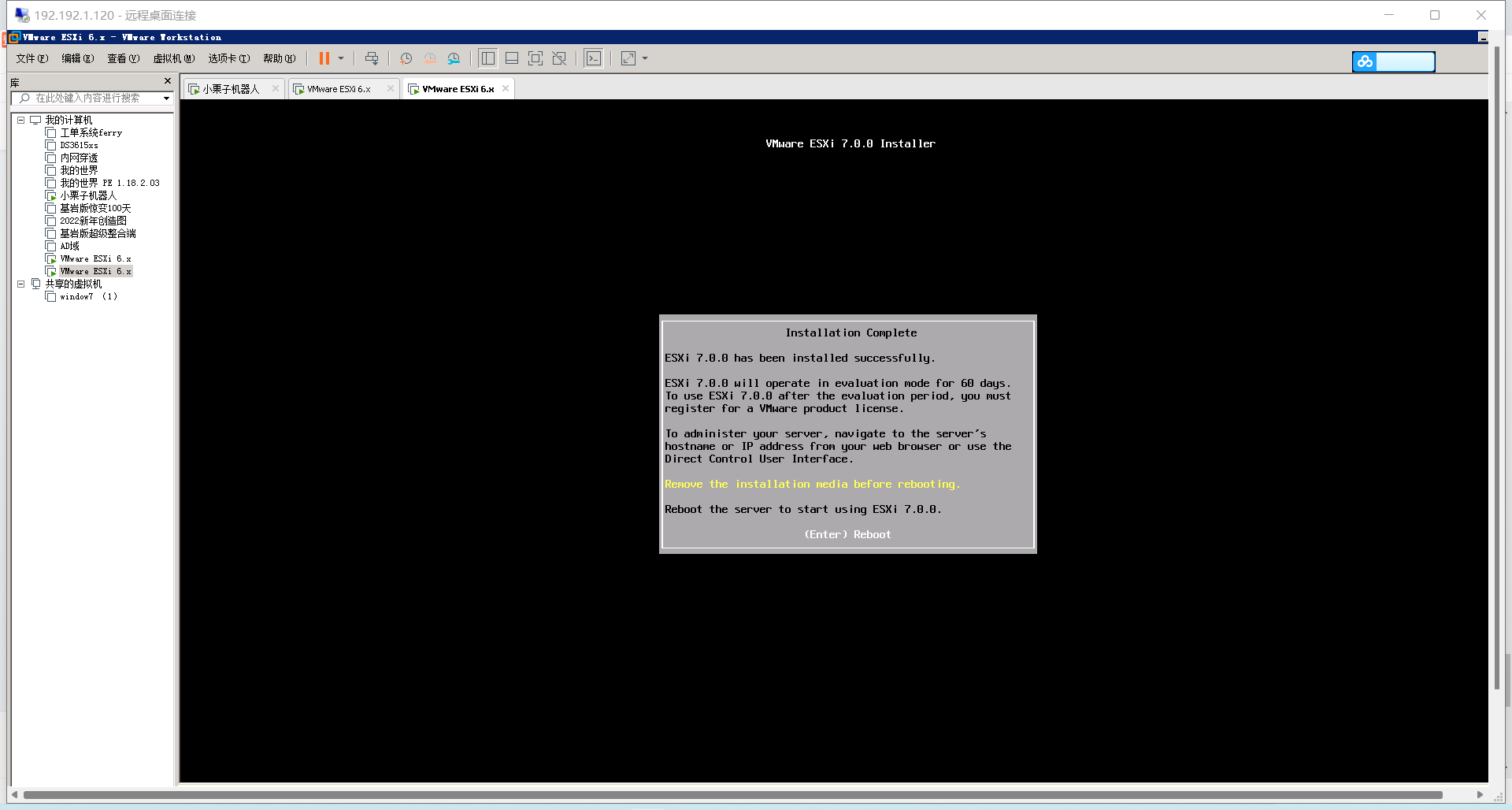Select the AD域 virtual machine
The height and width of the screenshot is (810, 1512).
click(69, 247)
